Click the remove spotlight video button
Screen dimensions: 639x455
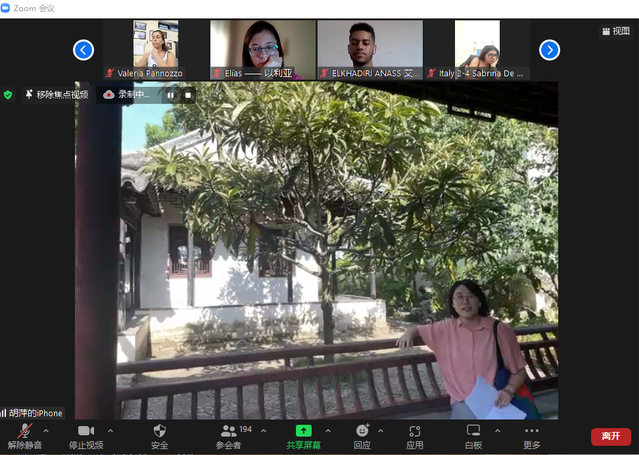[56, 94]
